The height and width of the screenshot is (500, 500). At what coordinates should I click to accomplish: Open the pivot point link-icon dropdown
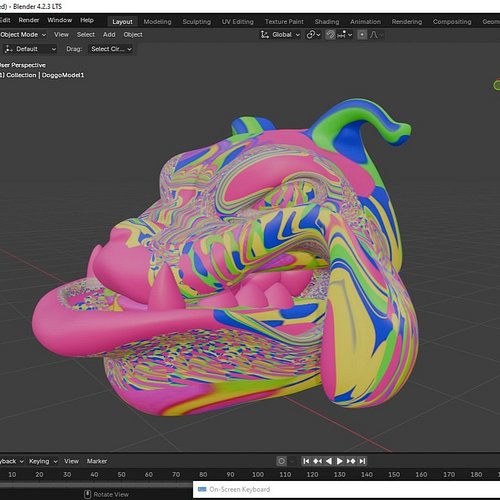pos(313,35)
